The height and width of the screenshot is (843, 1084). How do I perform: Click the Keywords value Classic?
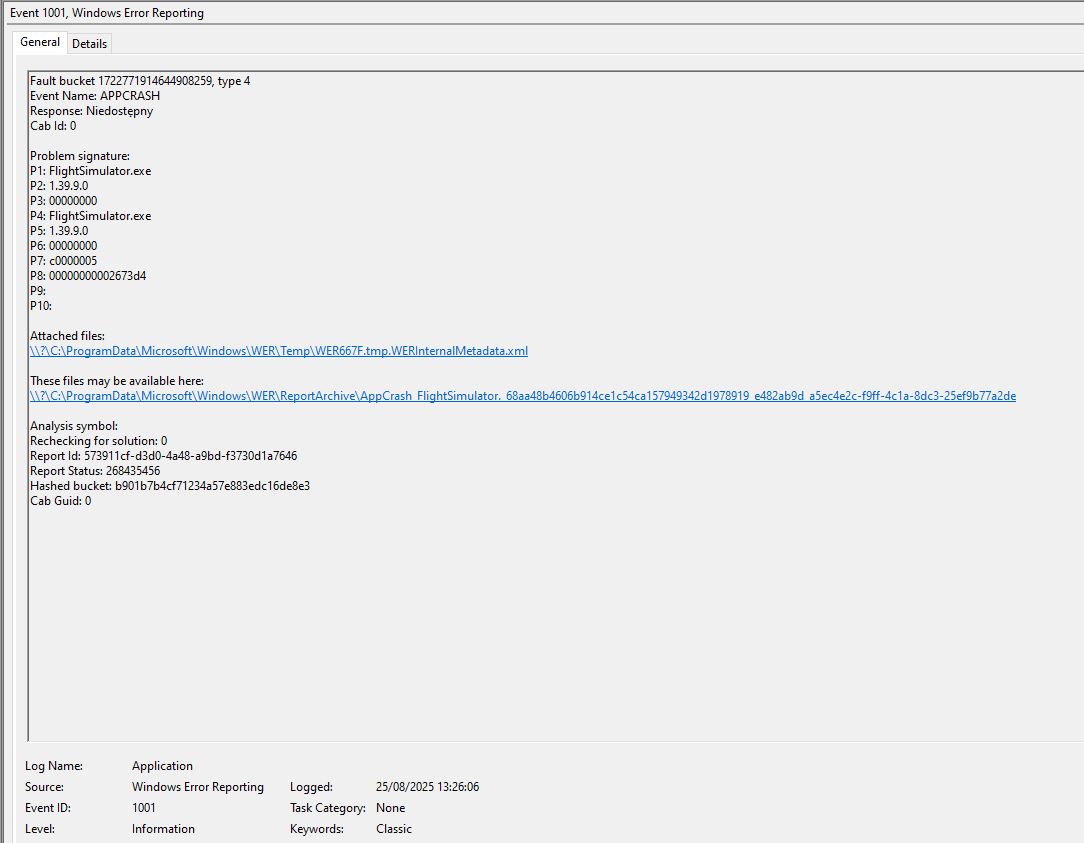394,829
